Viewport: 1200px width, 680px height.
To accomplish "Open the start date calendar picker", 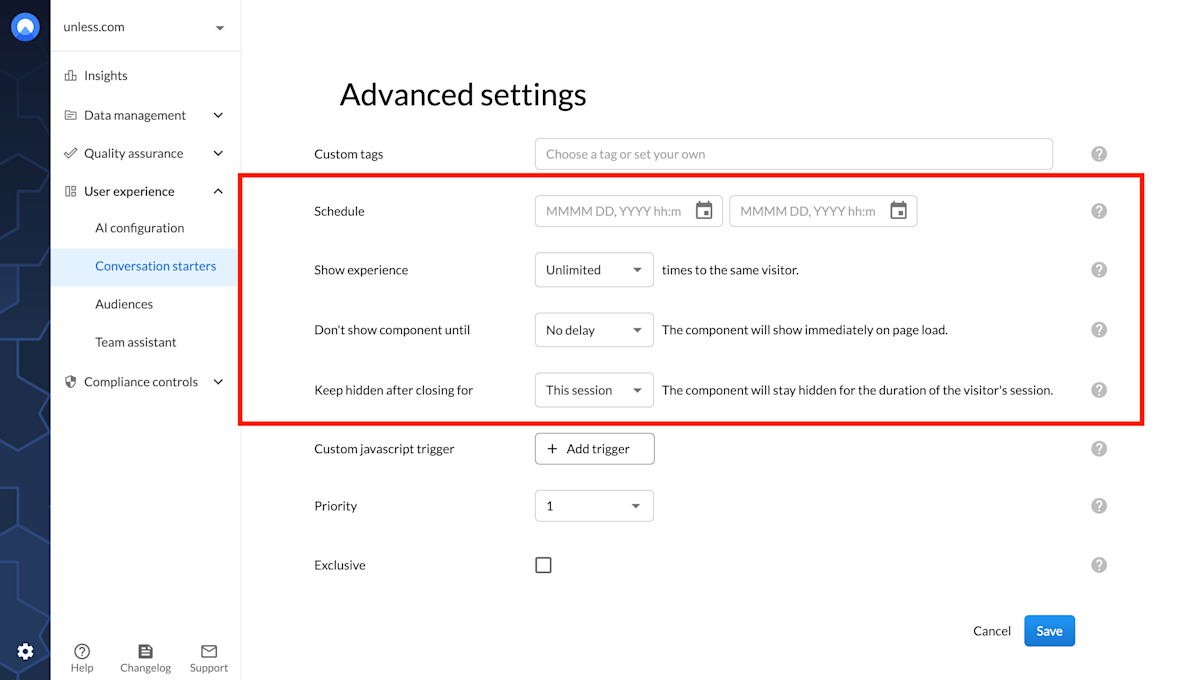I will [704, 210].
